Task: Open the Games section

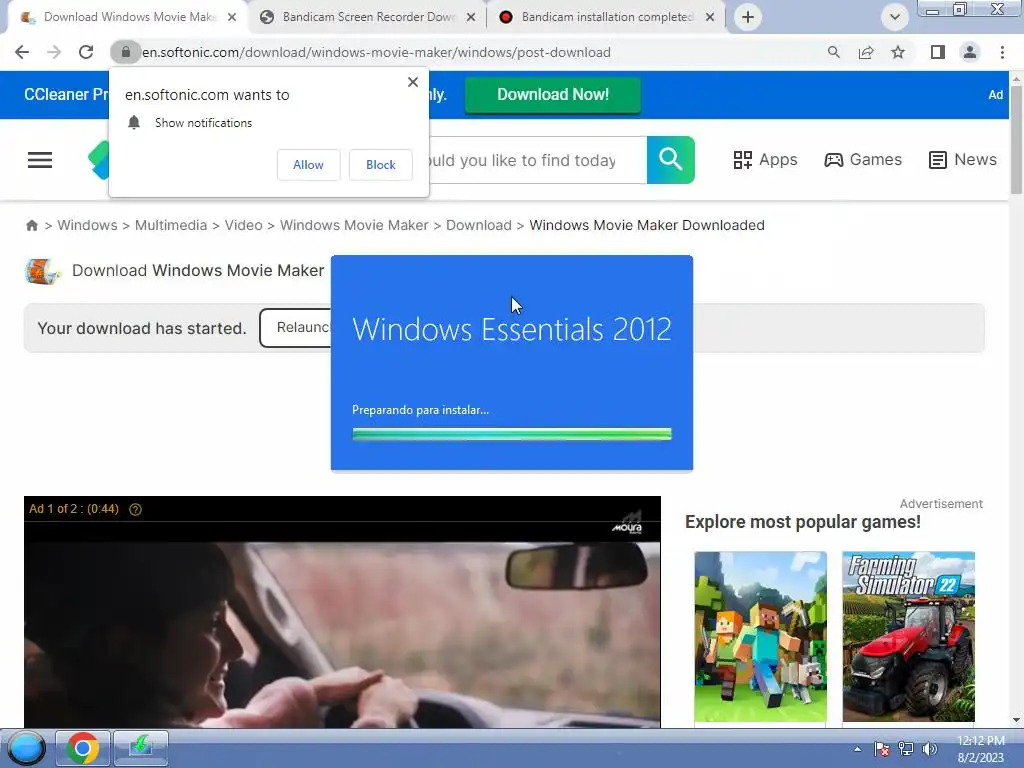Action: click(x=863, y=160)
